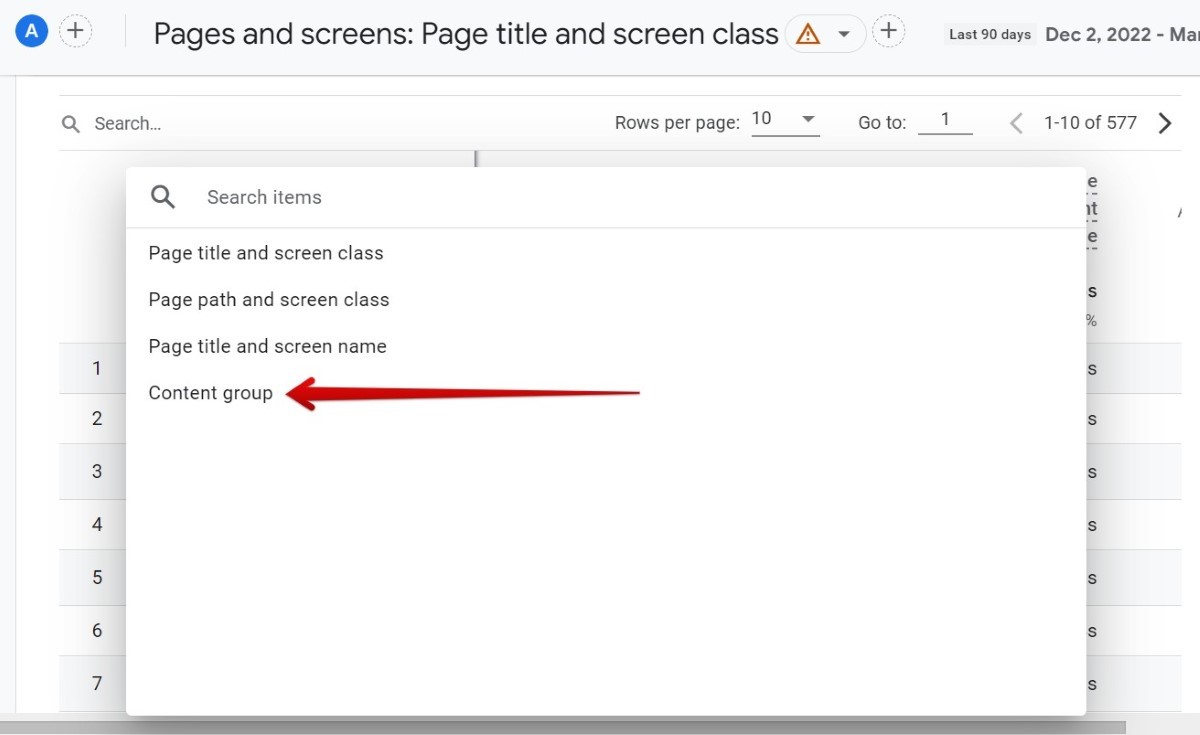Go to the next page chevron
The image size is (1200, 735).
[x=1165, y=123]
